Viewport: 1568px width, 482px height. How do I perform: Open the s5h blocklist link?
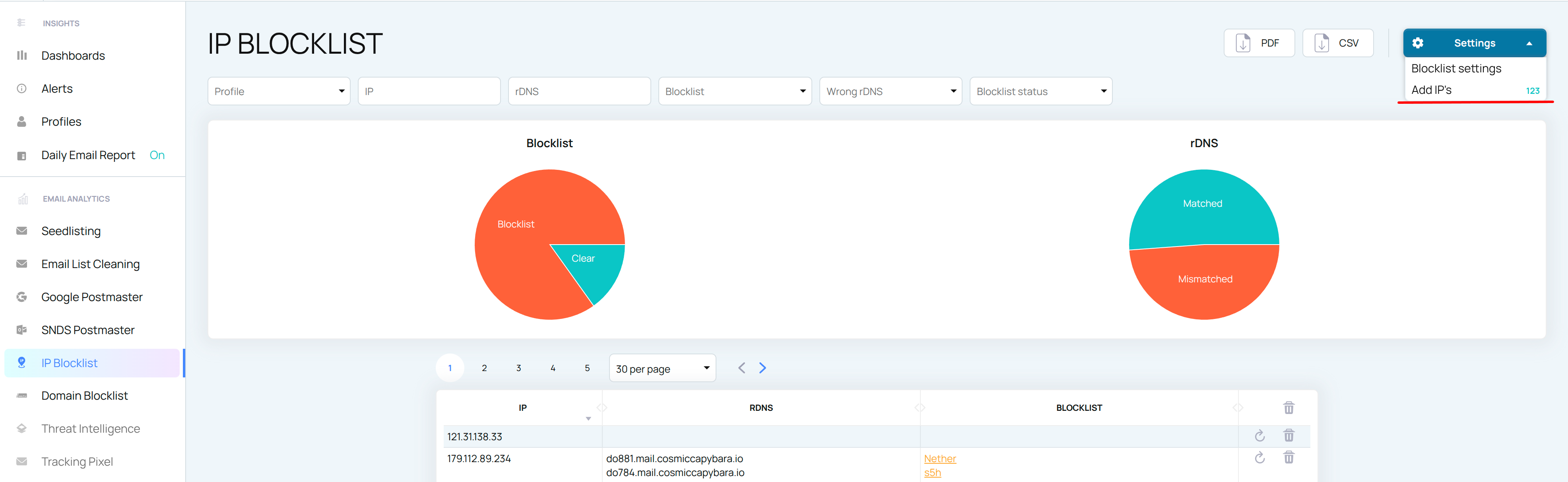933,473
